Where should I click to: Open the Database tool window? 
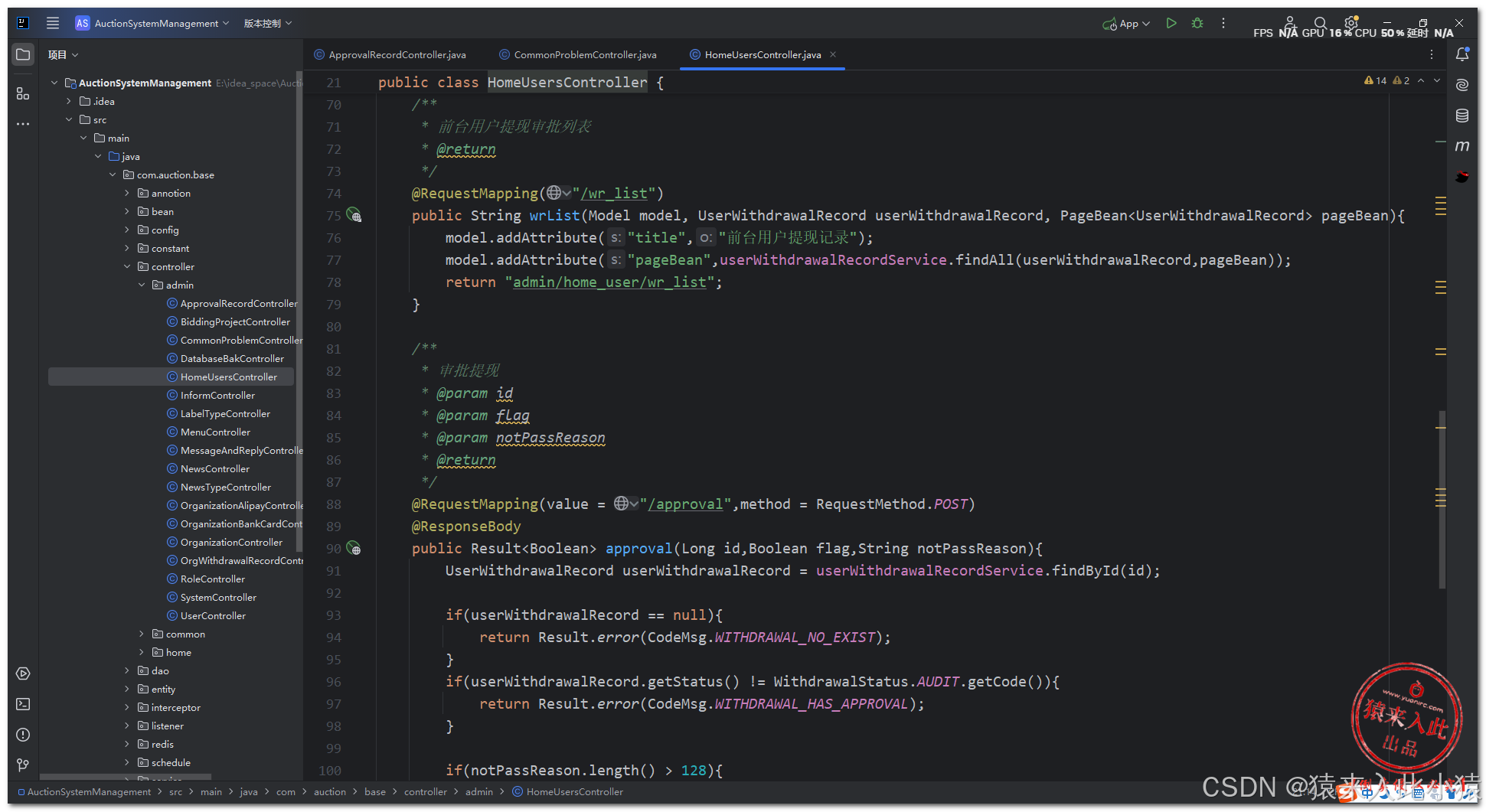[x=1462, y=116]
